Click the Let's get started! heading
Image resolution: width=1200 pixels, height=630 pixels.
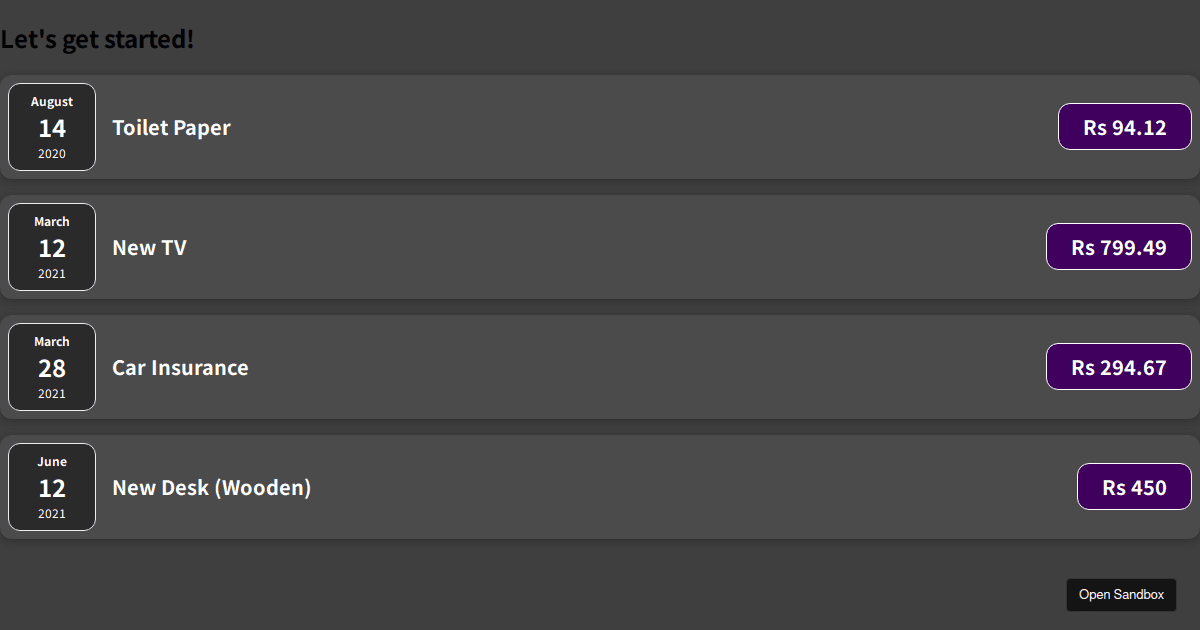[97, 40]
